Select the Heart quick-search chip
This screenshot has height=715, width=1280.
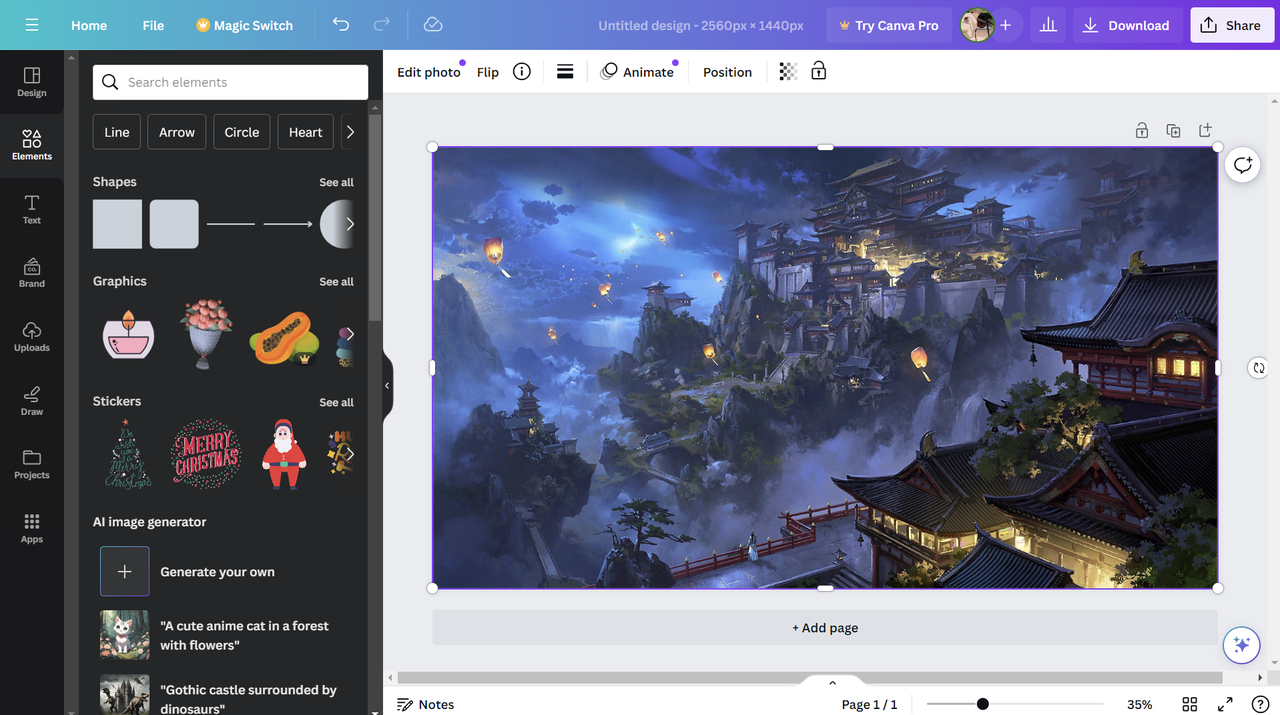306,132
